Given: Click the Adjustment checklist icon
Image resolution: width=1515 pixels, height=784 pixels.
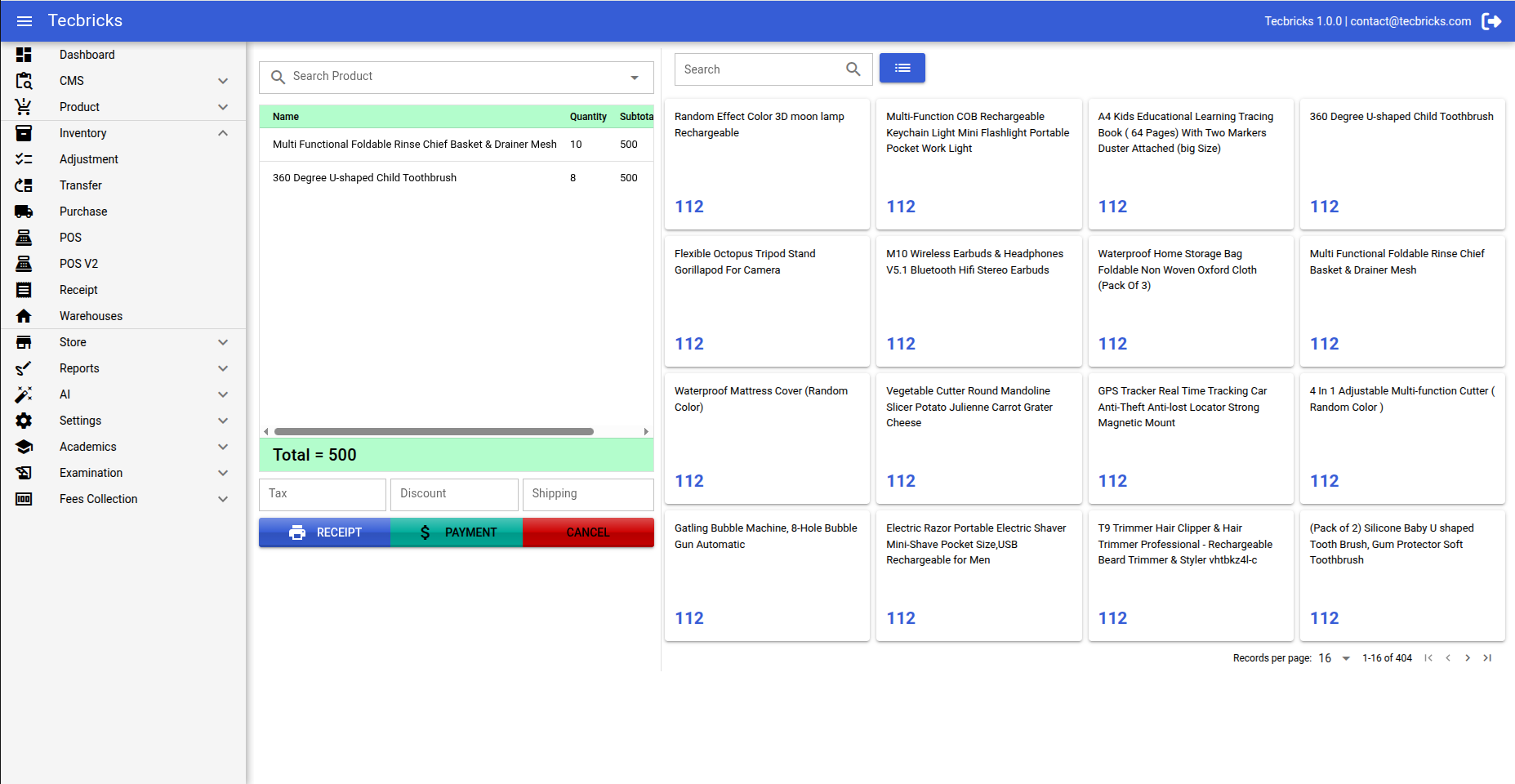Looking at the screenshot, I should pyautogui.click(x=24, y=159).
